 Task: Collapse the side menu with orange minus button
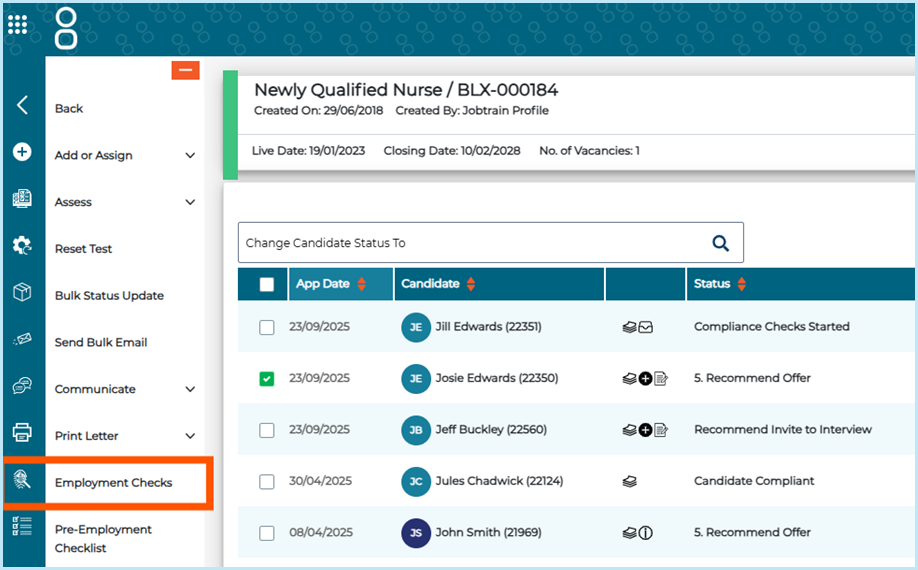186,70
